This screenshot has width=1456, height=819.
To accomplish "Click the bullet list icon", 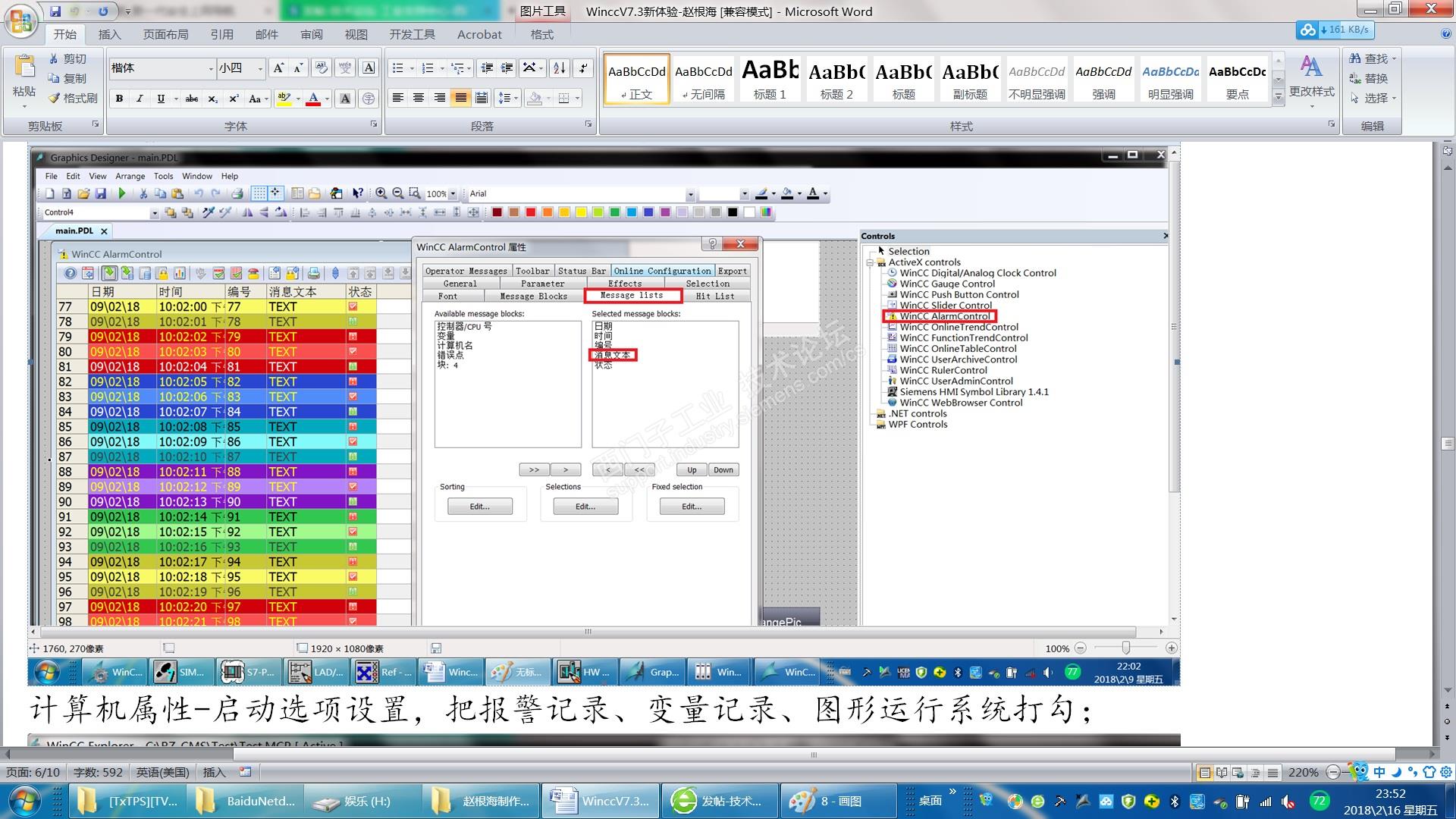I will [397, 68].
